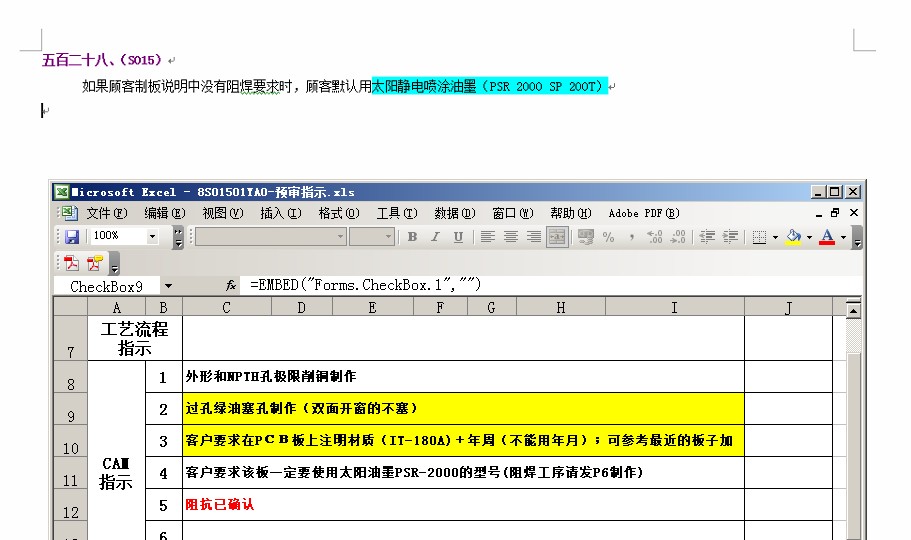This screenshot has height=540, width=911.
Task: Open the 插入(I) menu
Action: coord(281,213)
